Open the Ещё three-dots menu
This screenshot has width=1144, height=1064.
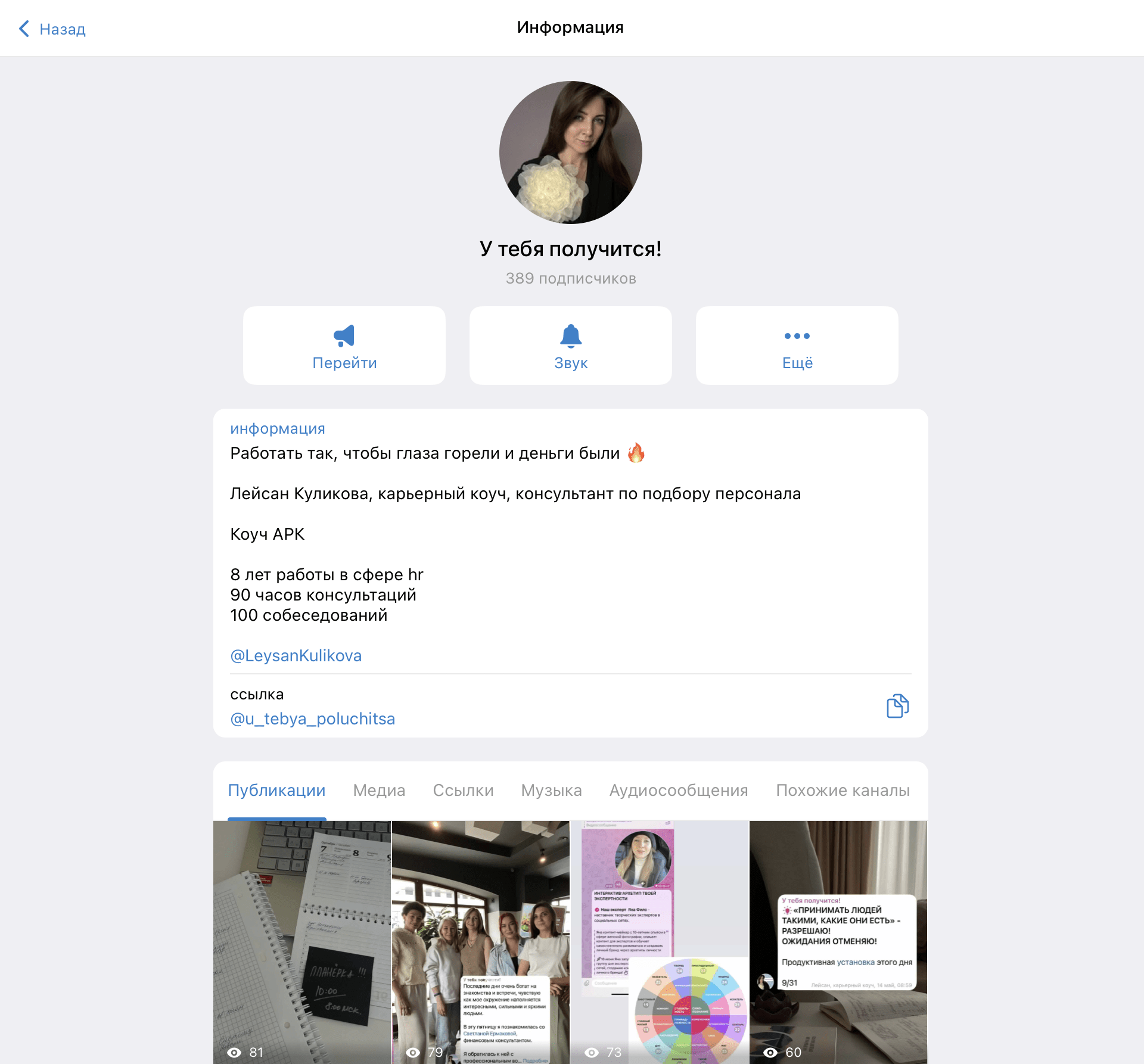(797, 336)
